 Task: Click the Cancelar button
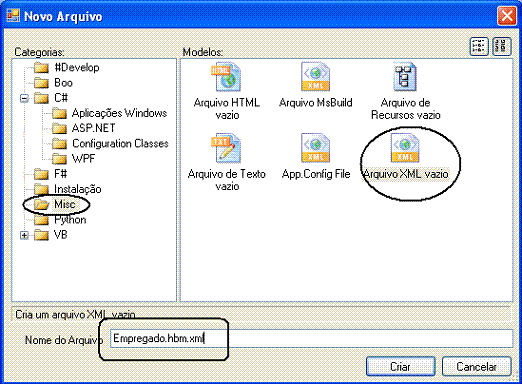coord(477,367)
